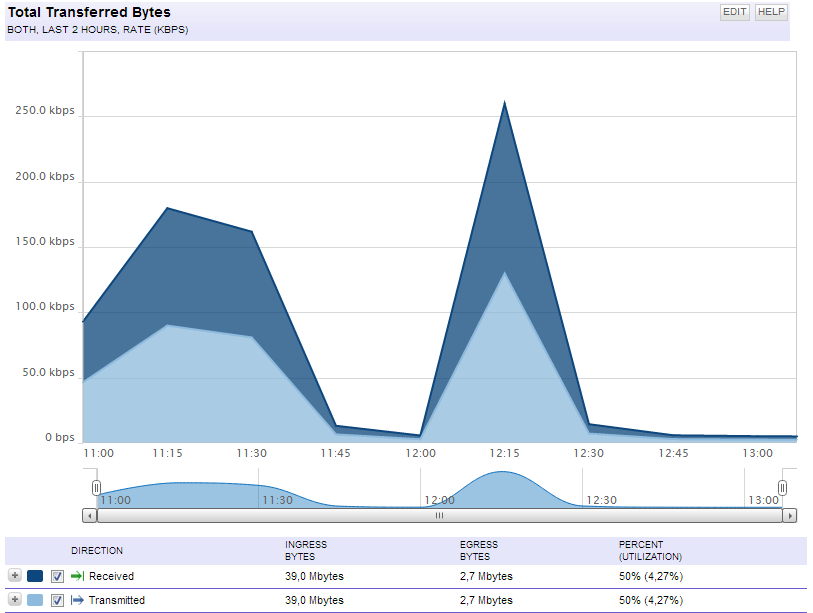This screenshot has height=613, width=813.
Task: Click the right scroll arrow of range bar
Action: point(789,516)
